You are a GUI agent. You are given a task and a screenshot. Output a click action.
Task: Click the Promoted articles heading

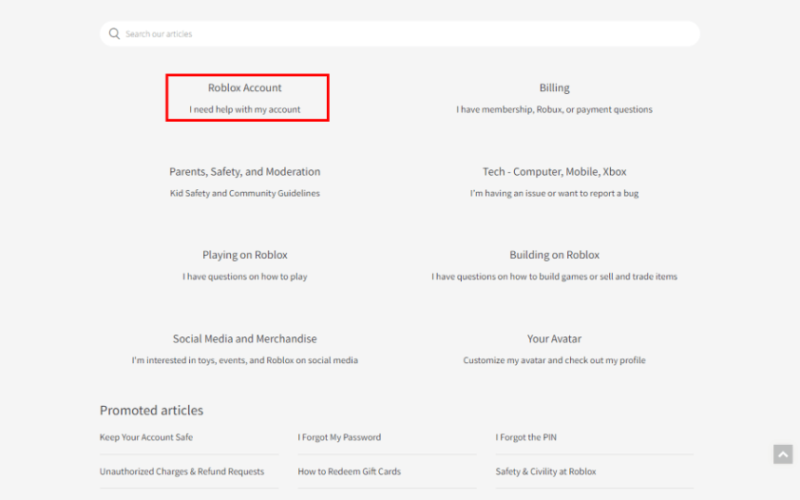click(152, 410)
